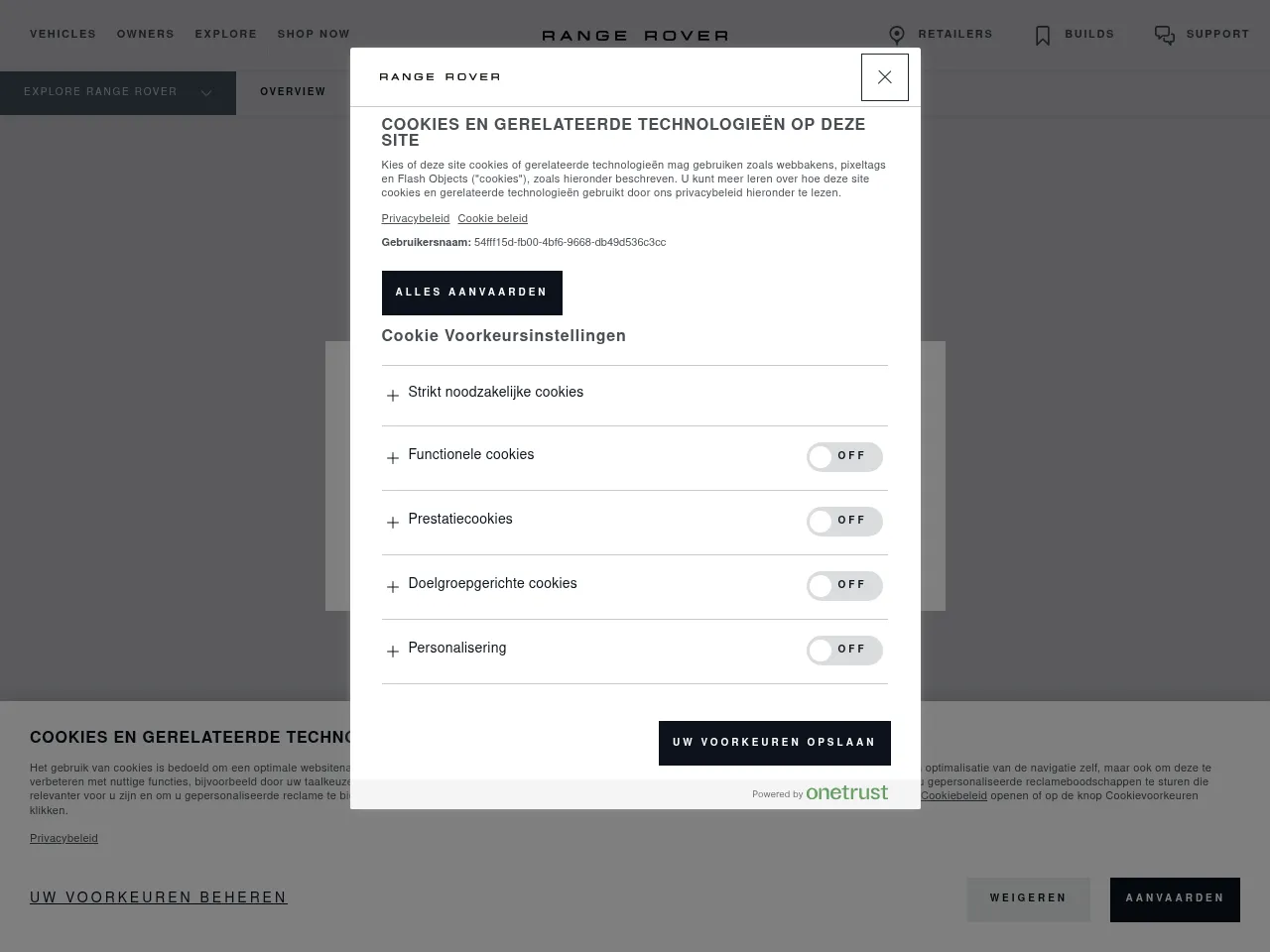Click Alles Aanvaarden button
This screenshot has height=952, width=1270.
click(471, 293)
